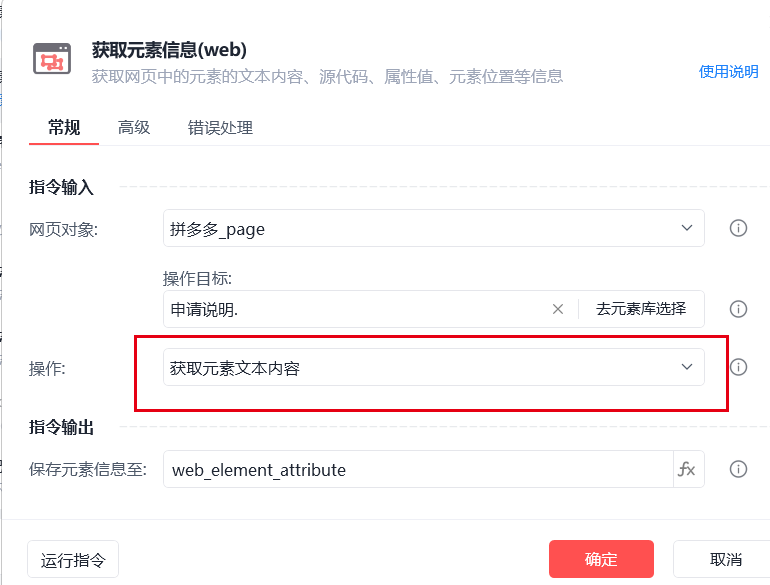The width and height of the screenshot is (770, 585).
Task: Open the 使用说明 link
Action: point(728,72)
